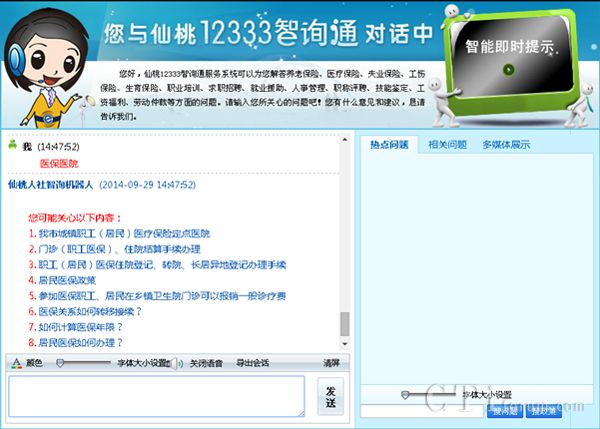Open the 相关问题 tab

coord(447,145)
